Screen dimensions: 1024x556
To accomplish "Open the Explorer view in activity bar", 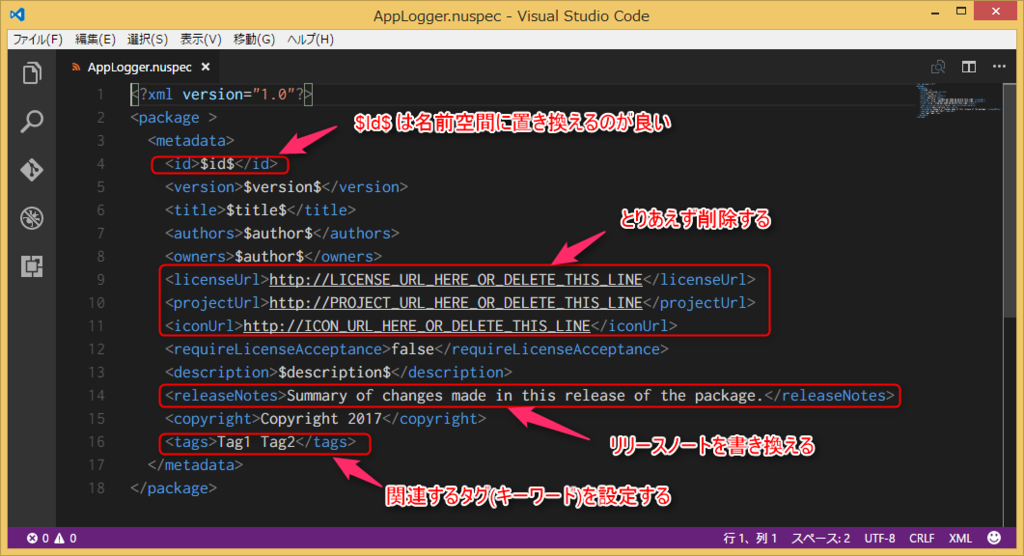I will (x=31, y=73).
